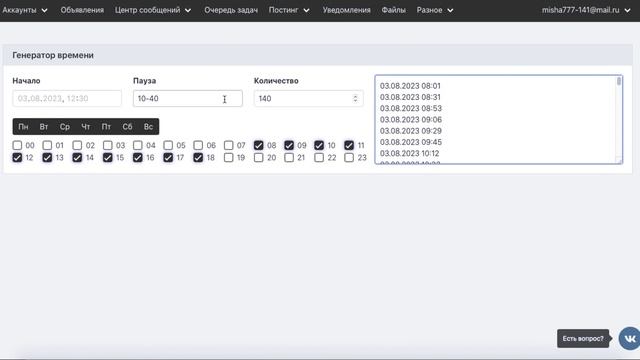640x360 pixels.
Task: Click into the Пауза input field
Action: click(188, 98)
